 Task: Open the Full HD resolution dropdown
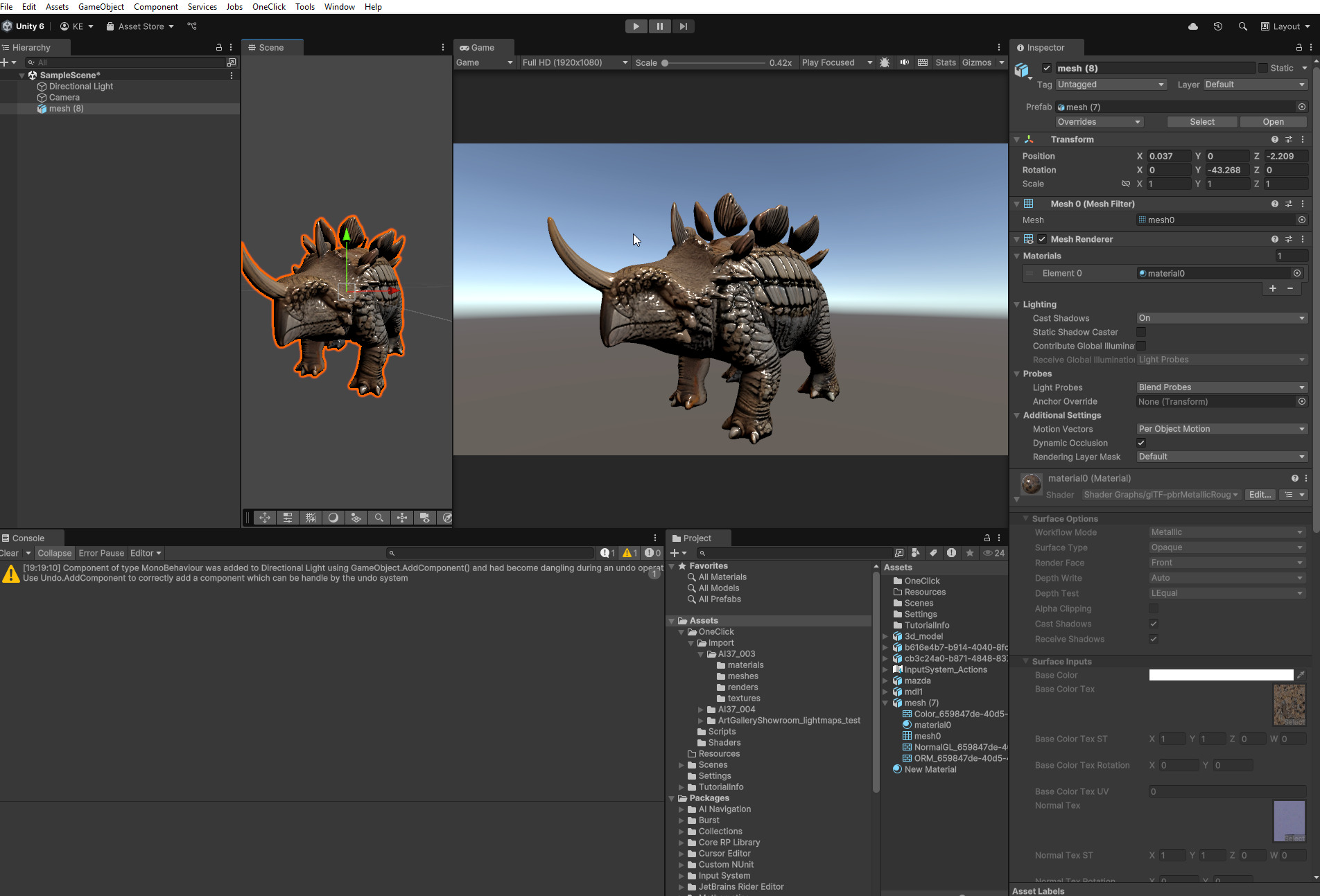coord(574,62)
